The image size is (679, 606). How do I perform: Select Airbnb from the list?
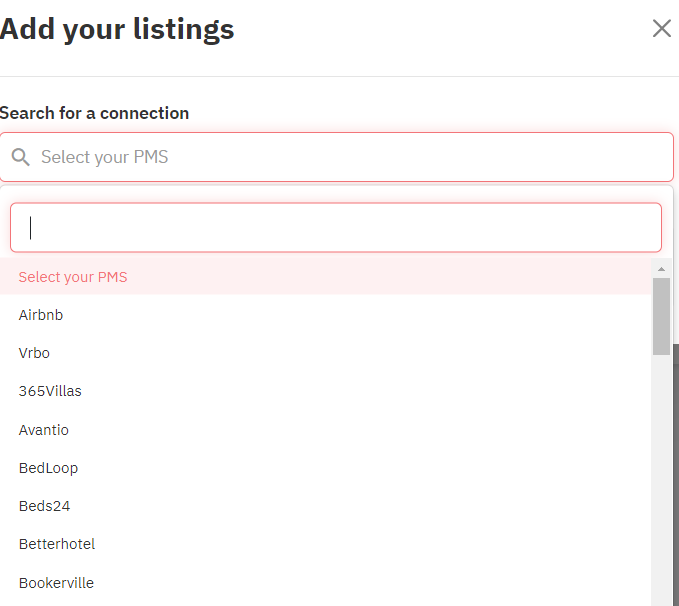(x=326, y=315)
